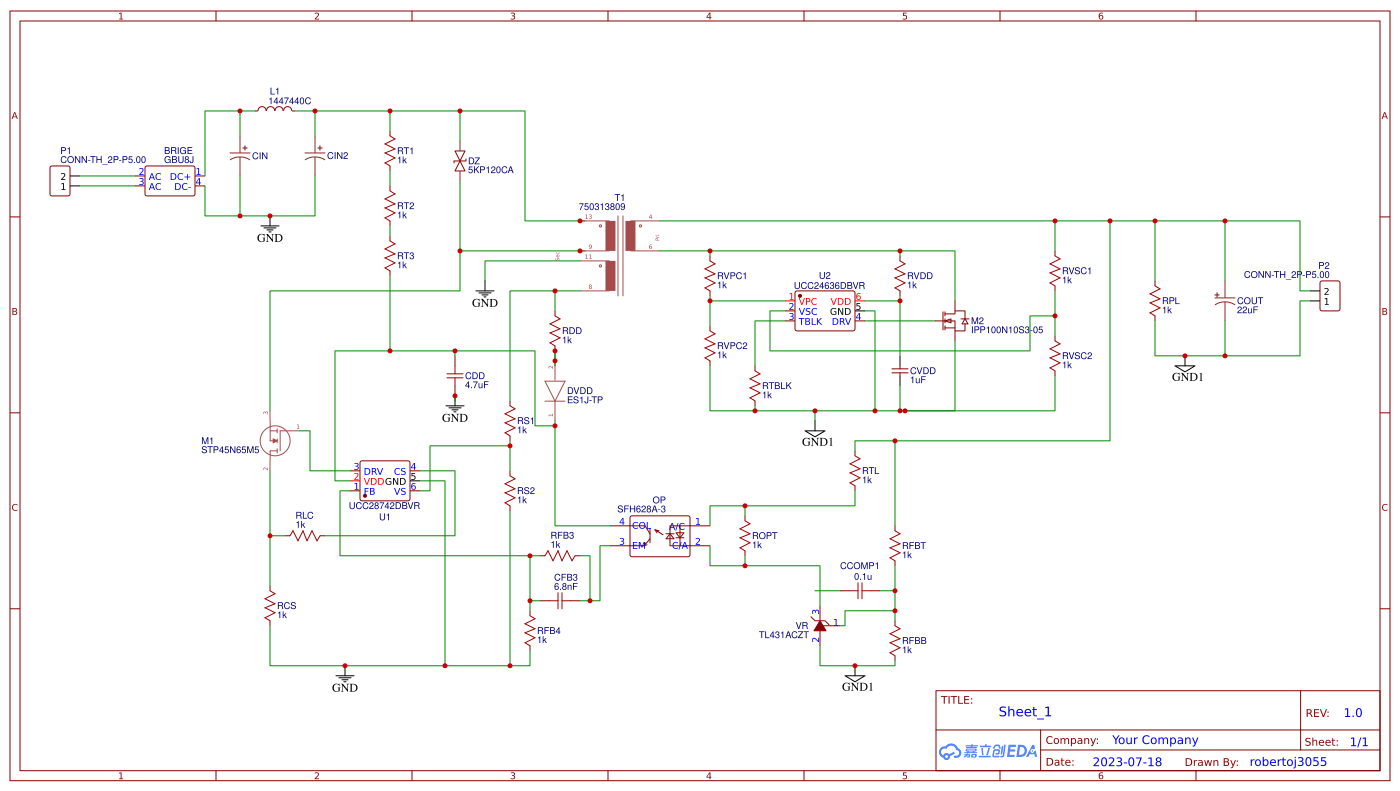The width and height of the screenshot is (1400, 791).
Task: Click the Your Company field text
Action: coord(1155,739)
